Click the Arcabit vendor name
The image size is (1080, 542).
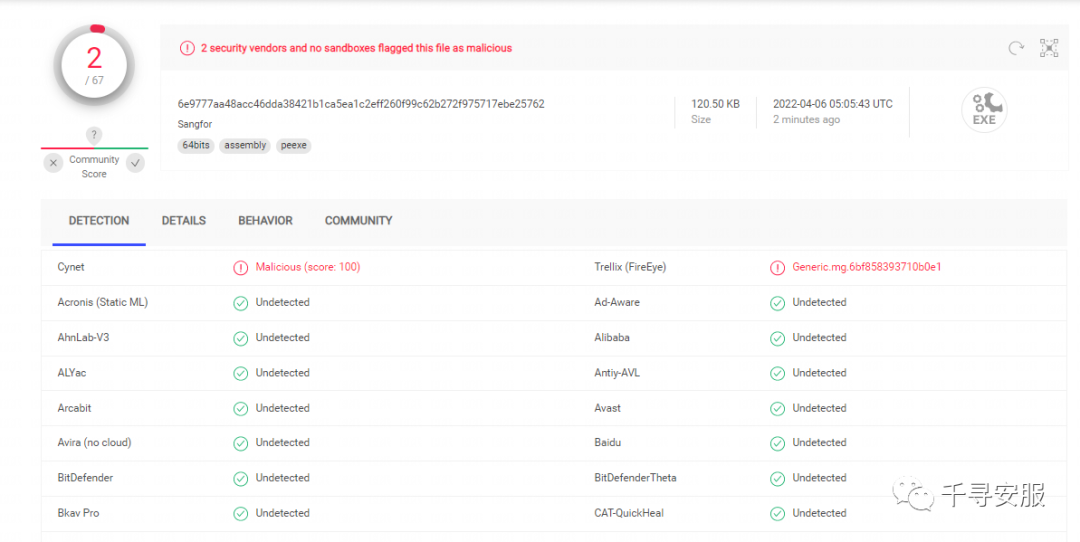pos(74,408)
